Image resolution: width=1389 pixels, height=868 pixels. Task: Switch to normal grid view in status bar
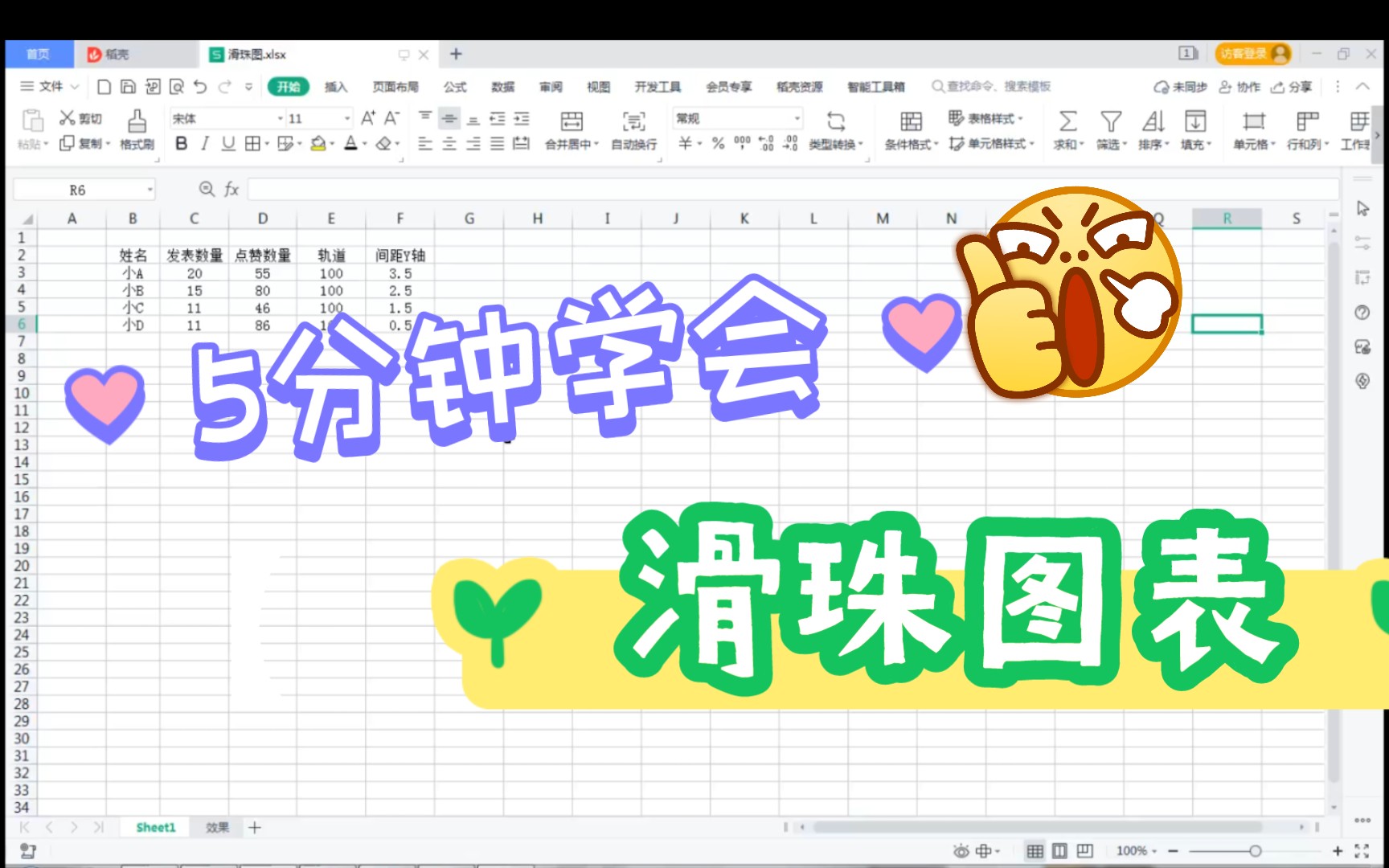[1035, 850]
